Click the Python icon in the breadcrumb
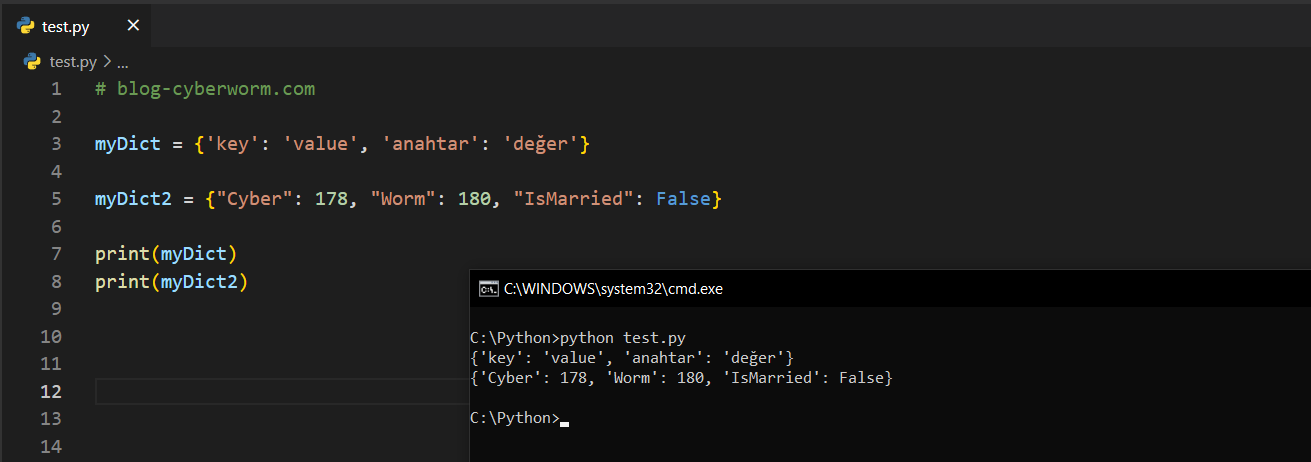Image resolution: width=1311 pixels, height=462 pixels. pyautogui.click(x=32, y=62)
